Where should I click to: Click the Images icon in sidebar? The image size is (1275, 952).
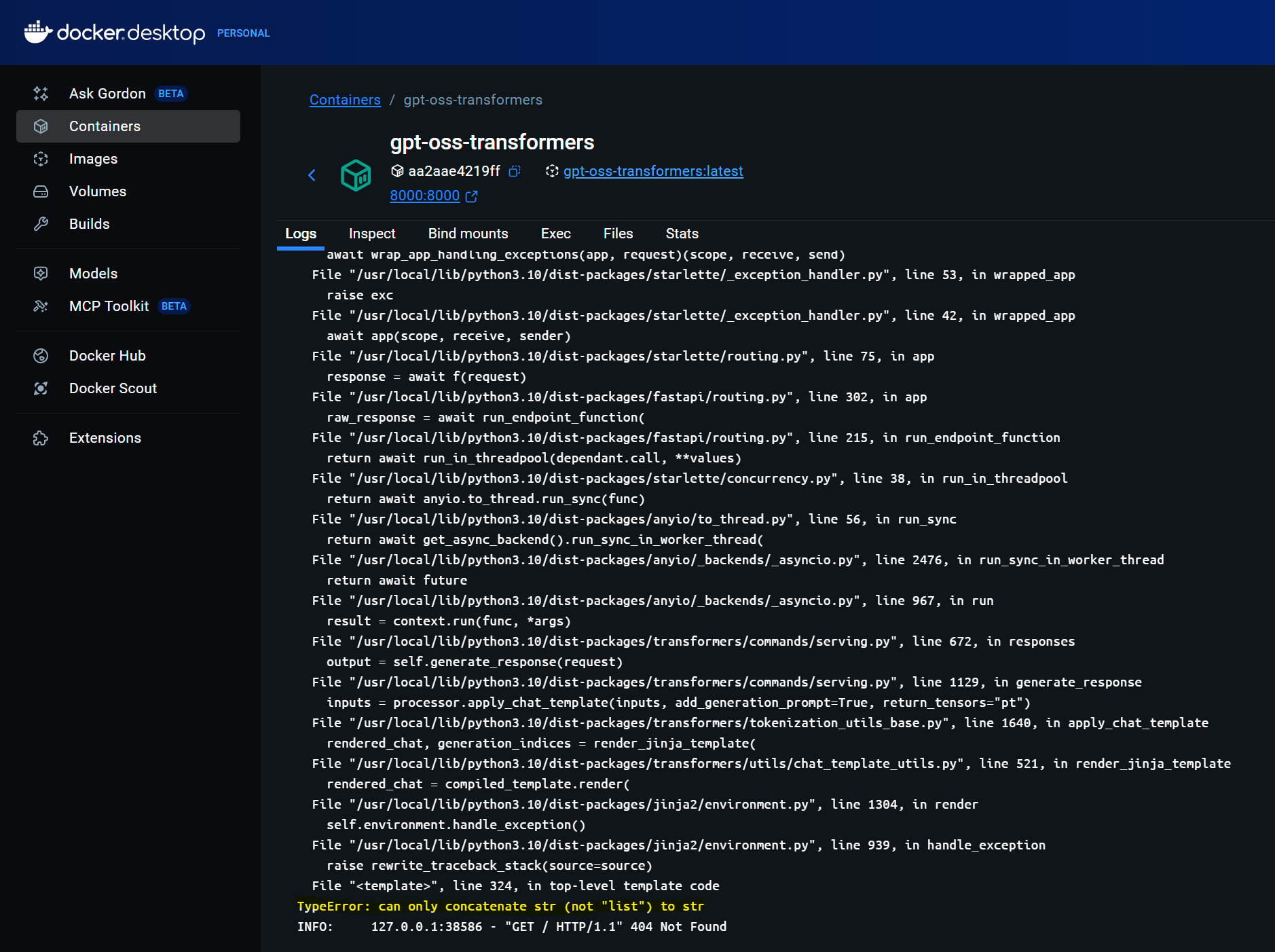tap(41, 159)
